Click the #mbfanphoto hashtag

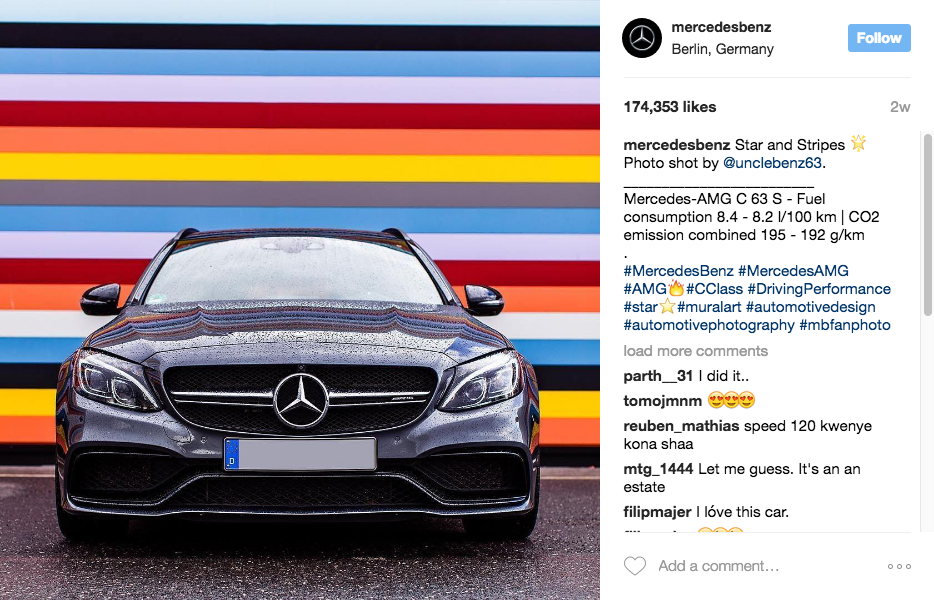pyautogui.click(x=845, y=325)
